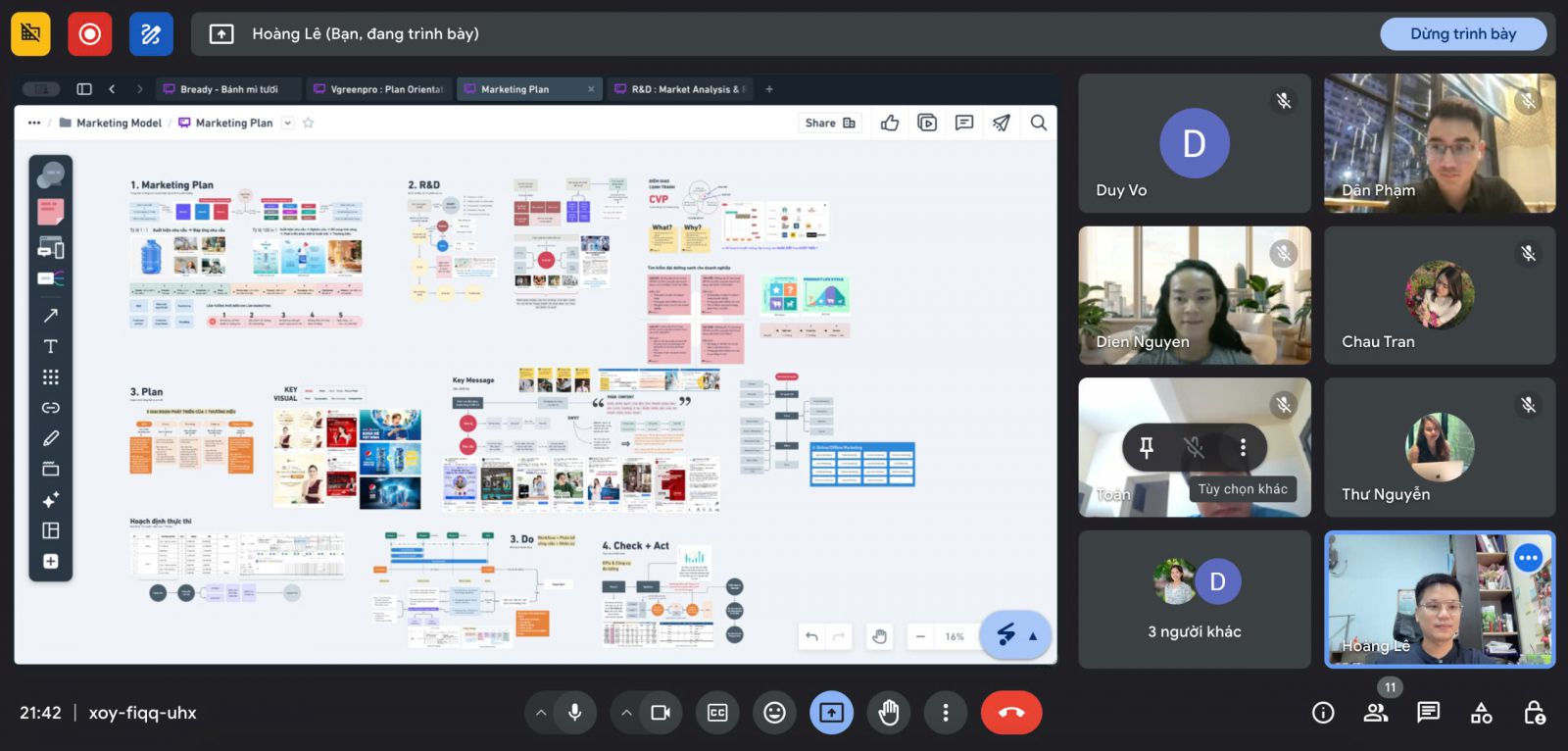Screen dimensions: 1568x751
Task: Open the blue annotation pen tool
Action: point(151,34)
